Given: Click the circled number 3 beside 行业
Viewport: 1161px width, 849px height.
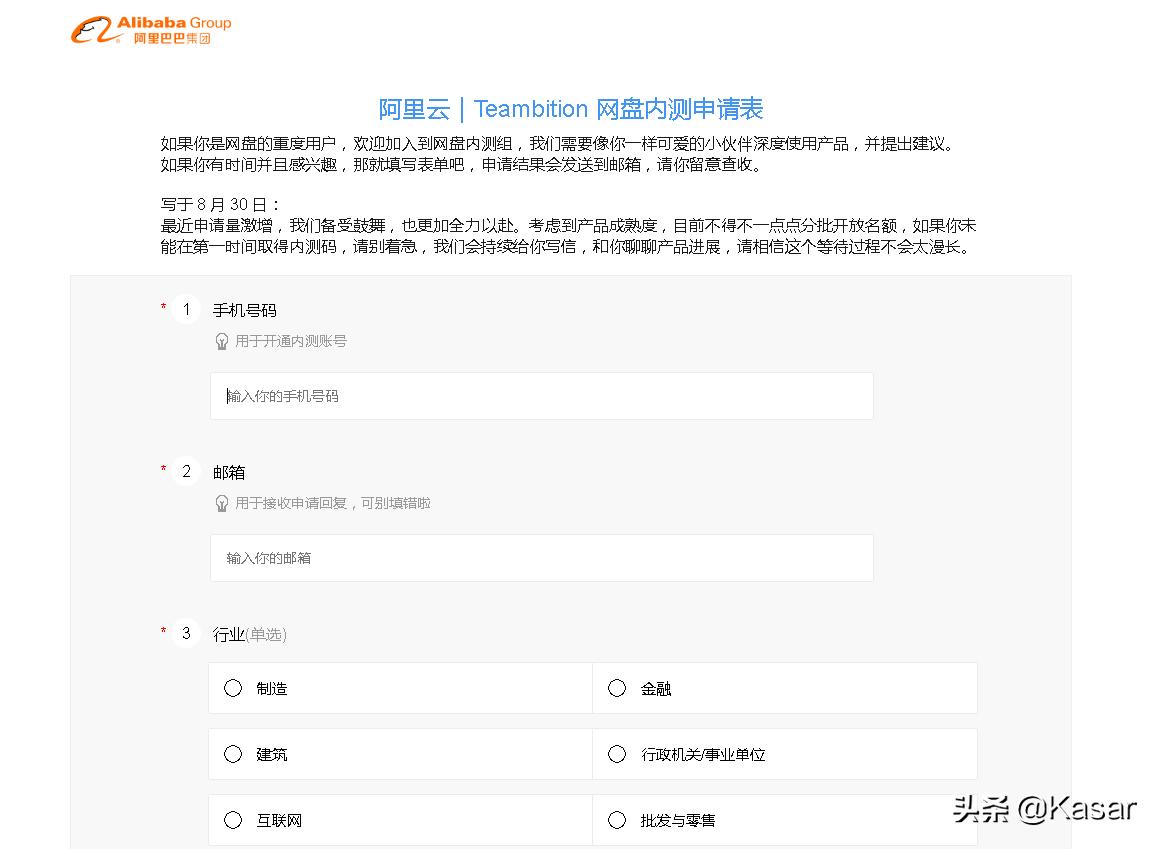Looking at the screenshot, I should pyautogui.click(x=186, y=633).
